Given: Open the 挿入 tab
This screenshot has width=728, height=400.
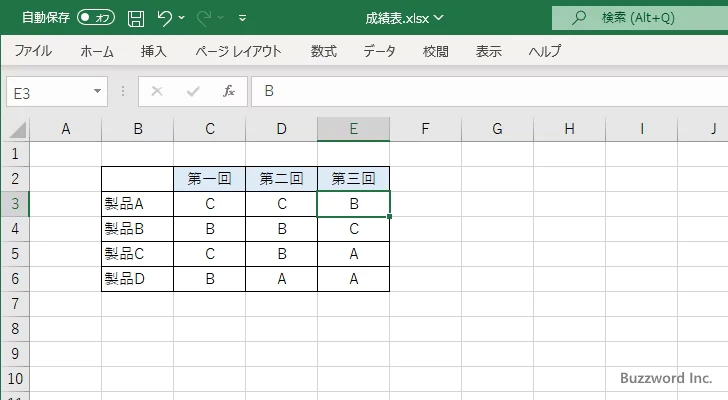Looking at the screenshot, I should [x=154, y=51].
